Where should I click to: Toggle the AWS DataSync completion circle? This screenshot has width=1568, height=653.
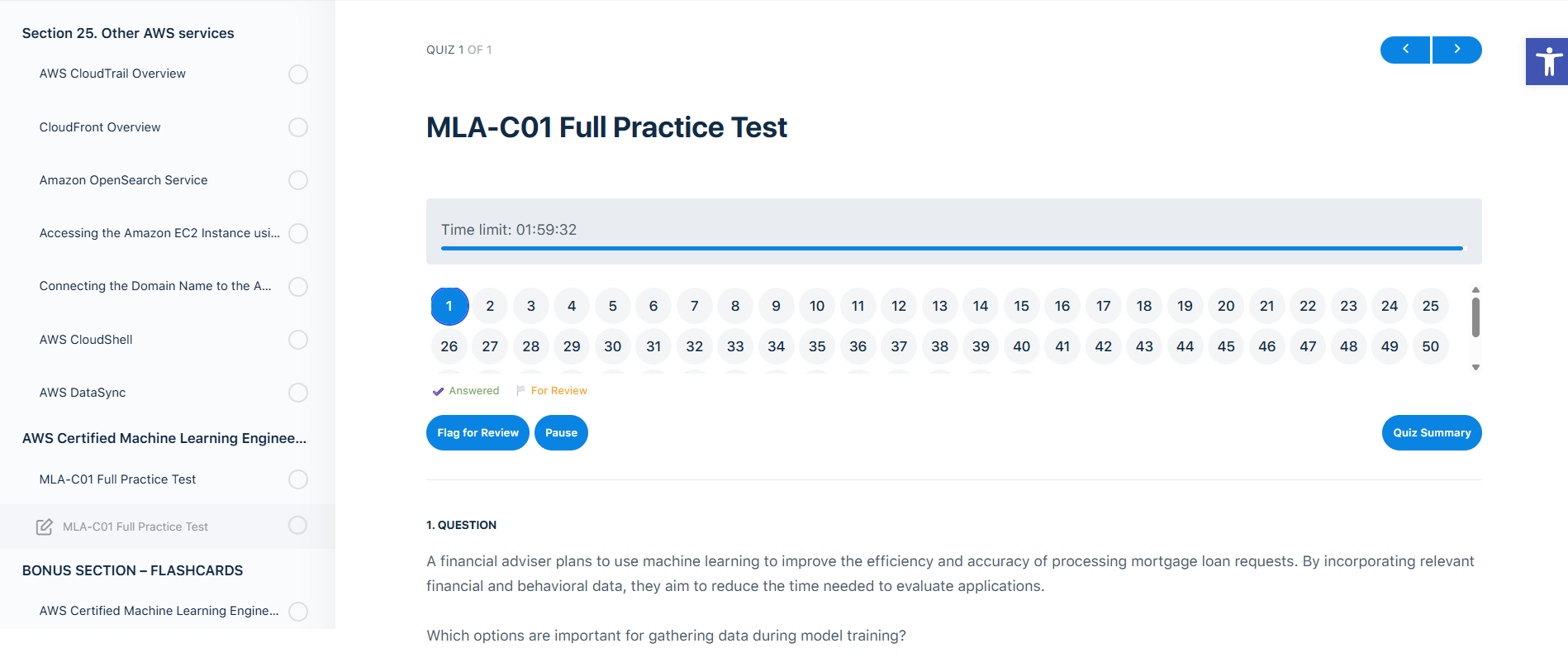(298, 393)
